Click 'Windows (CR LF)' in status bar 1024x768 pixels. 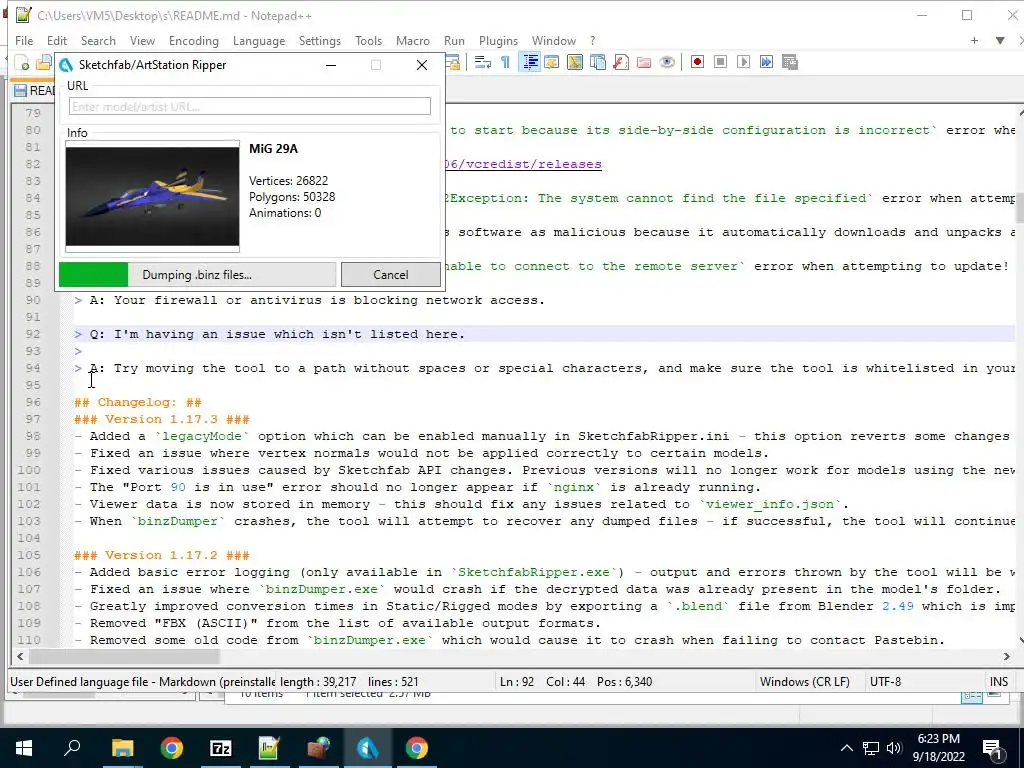coord(805,682)
